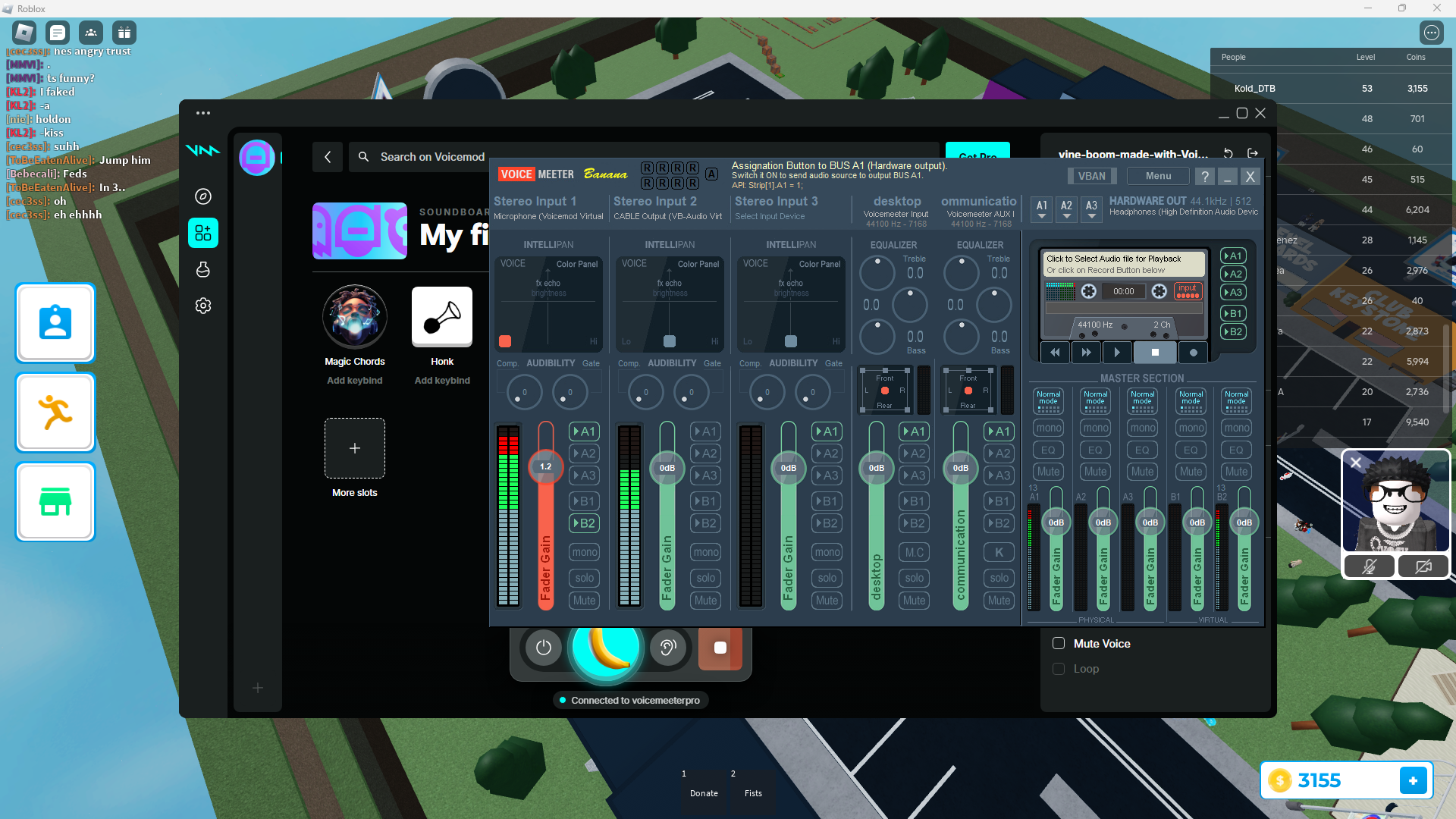The height and width of the screenshot is (819, 1456).
Task: Open the VBAN settings
Action: tap(1092, 177)
